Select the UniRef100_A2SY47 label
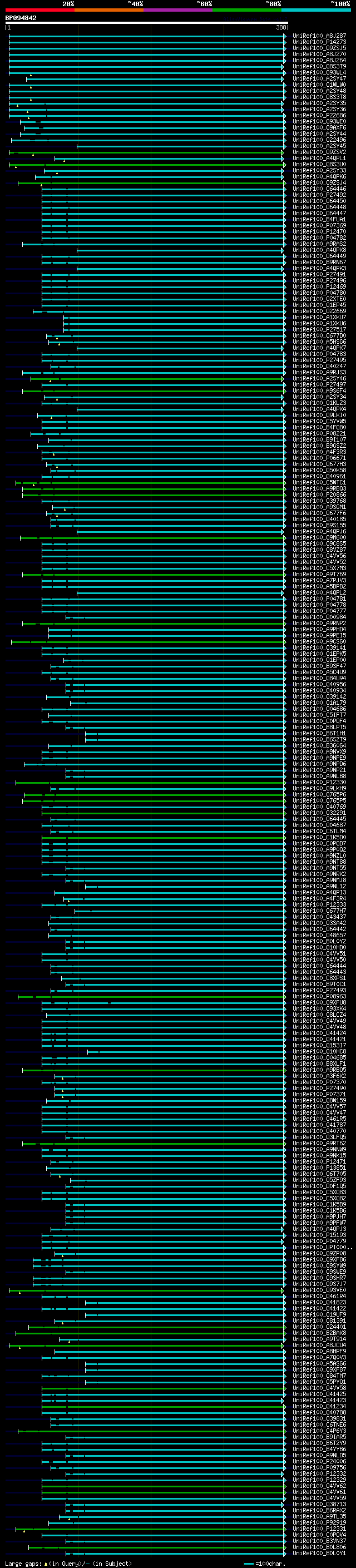This screenshot has width=356, height=1568. (x=319, y=78)
